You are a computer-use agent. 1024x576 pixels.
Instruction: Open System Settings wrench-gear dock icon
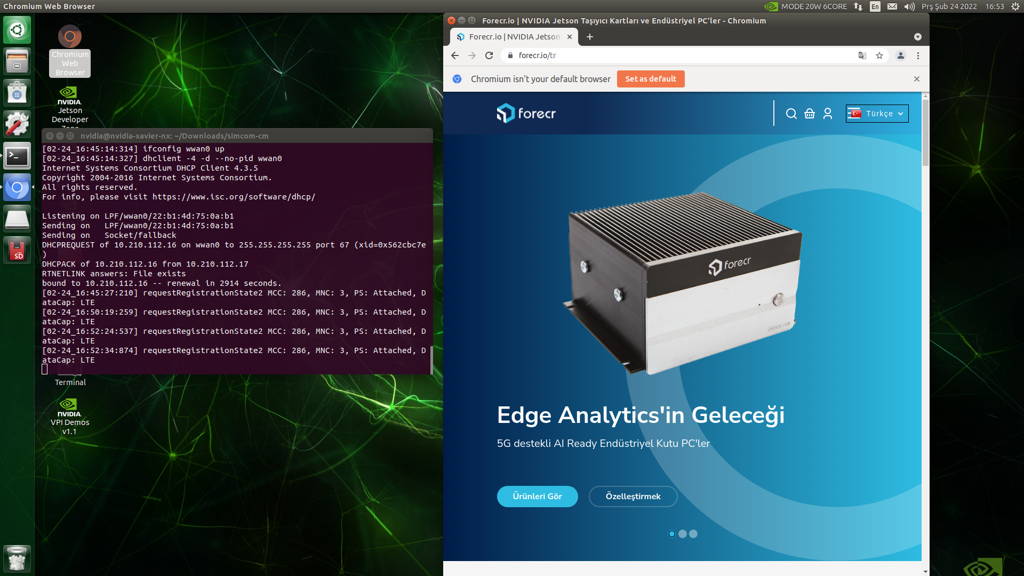(x=17, y=124)
